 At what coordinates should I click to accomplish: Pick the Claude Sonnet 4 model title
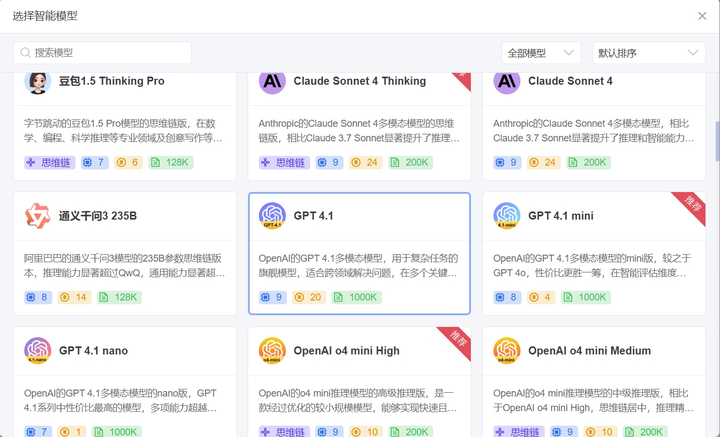click(570, 81)
